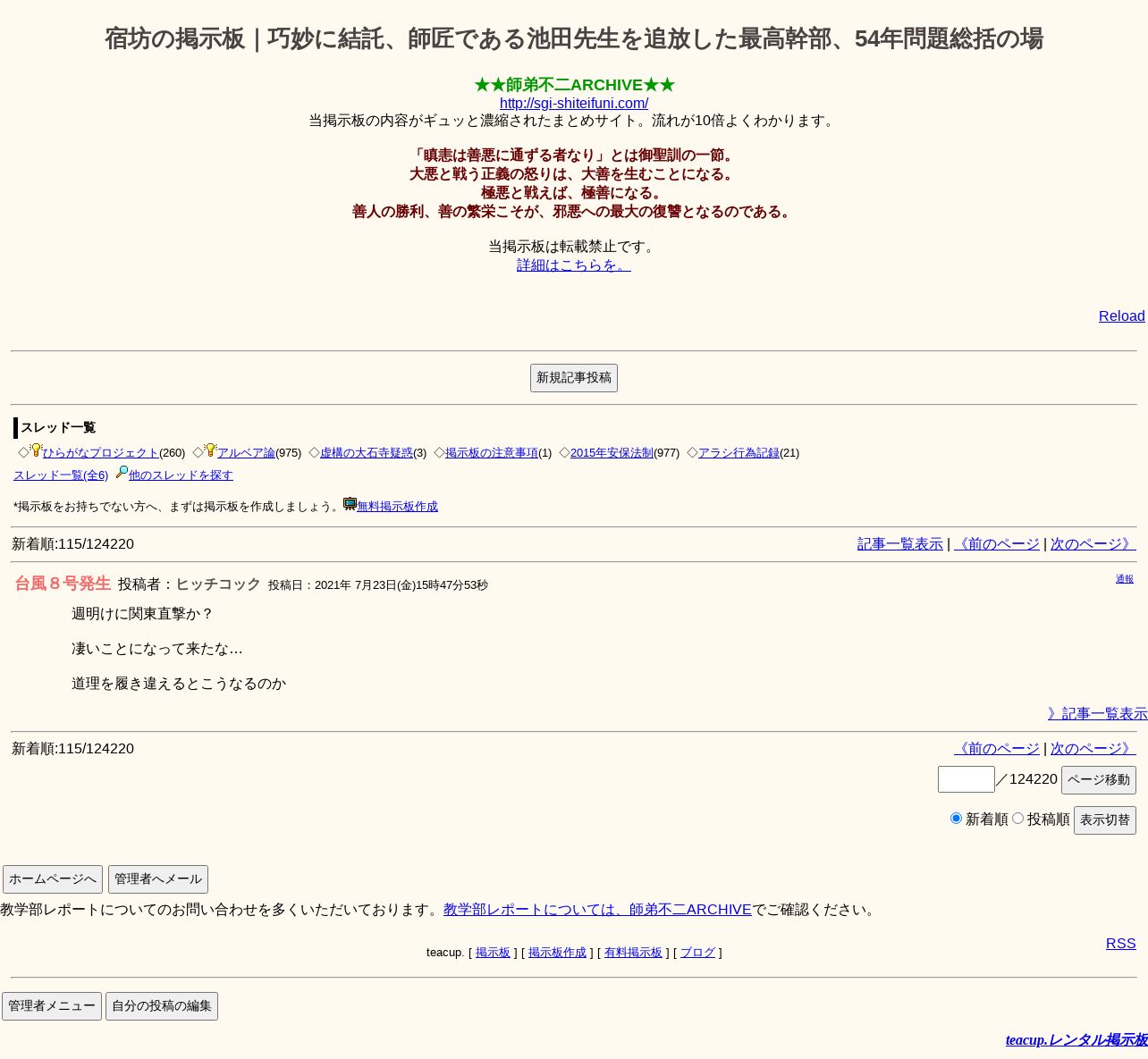Click the 表示切替 button

[x=1105, y=820]
